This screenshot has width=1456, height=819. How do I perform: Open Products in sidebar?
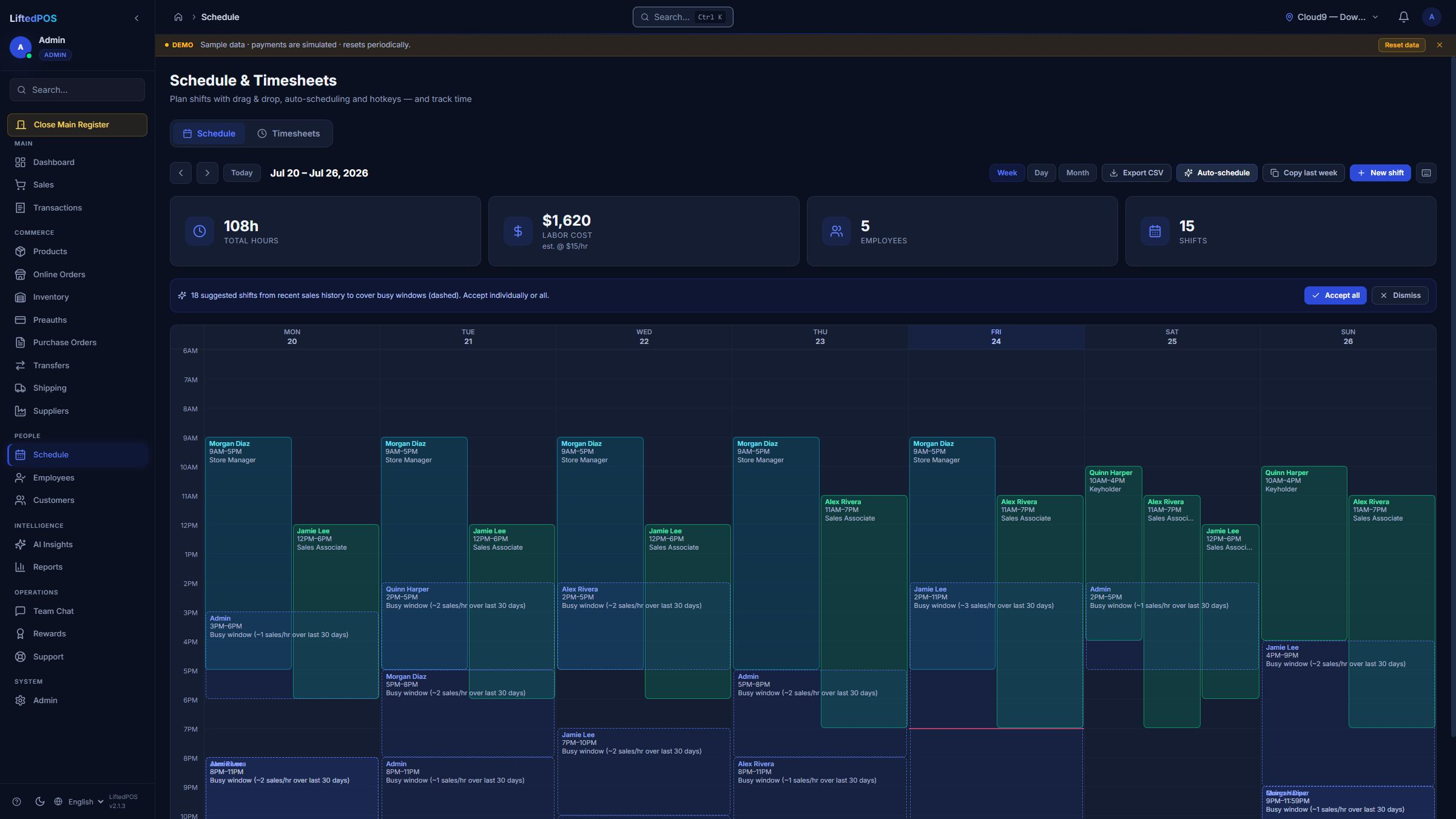pyautogui.click(x=78, y=251)
